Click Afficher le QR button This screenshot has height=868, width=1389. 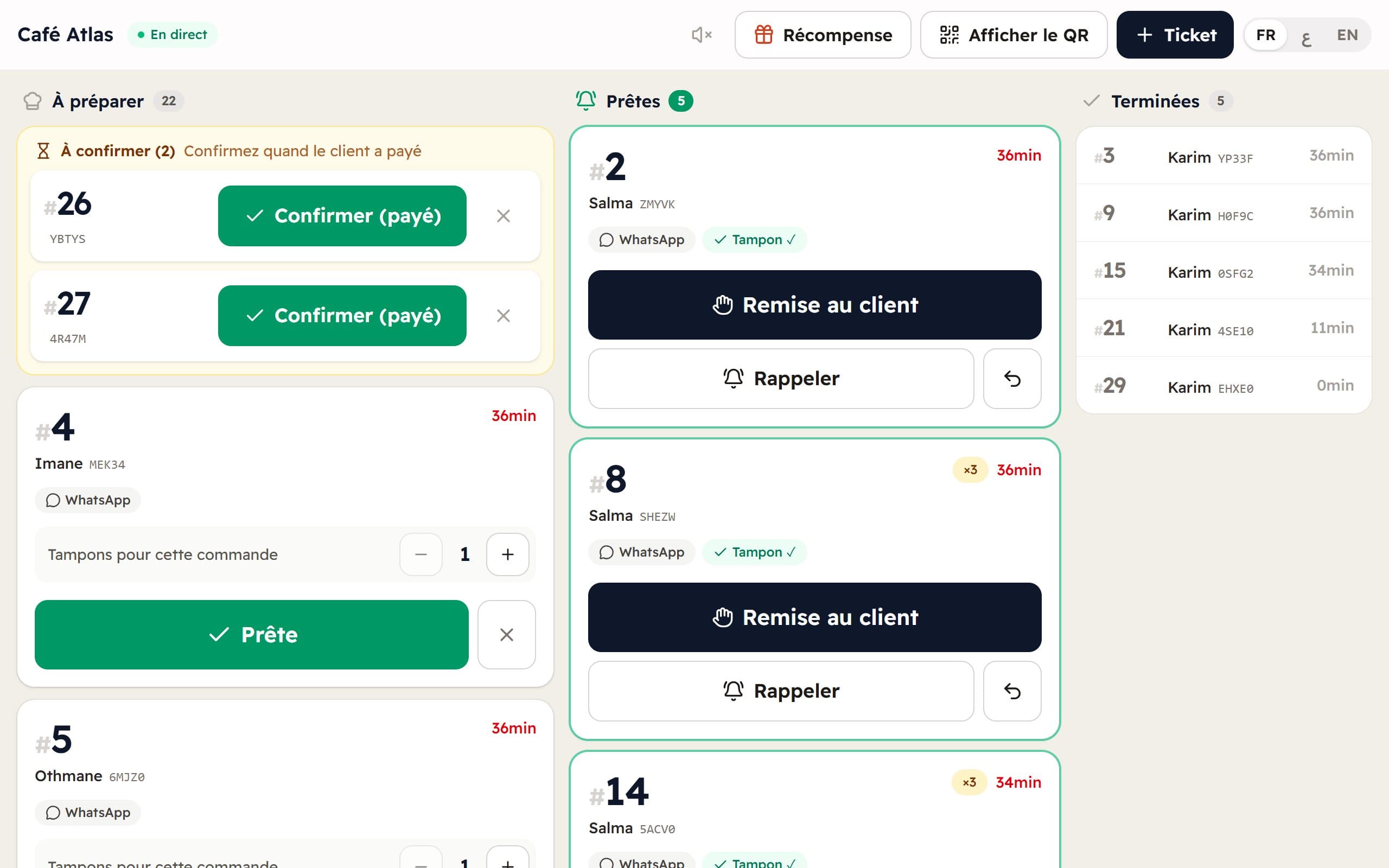pyautogui.click(x=1014, y=35)
